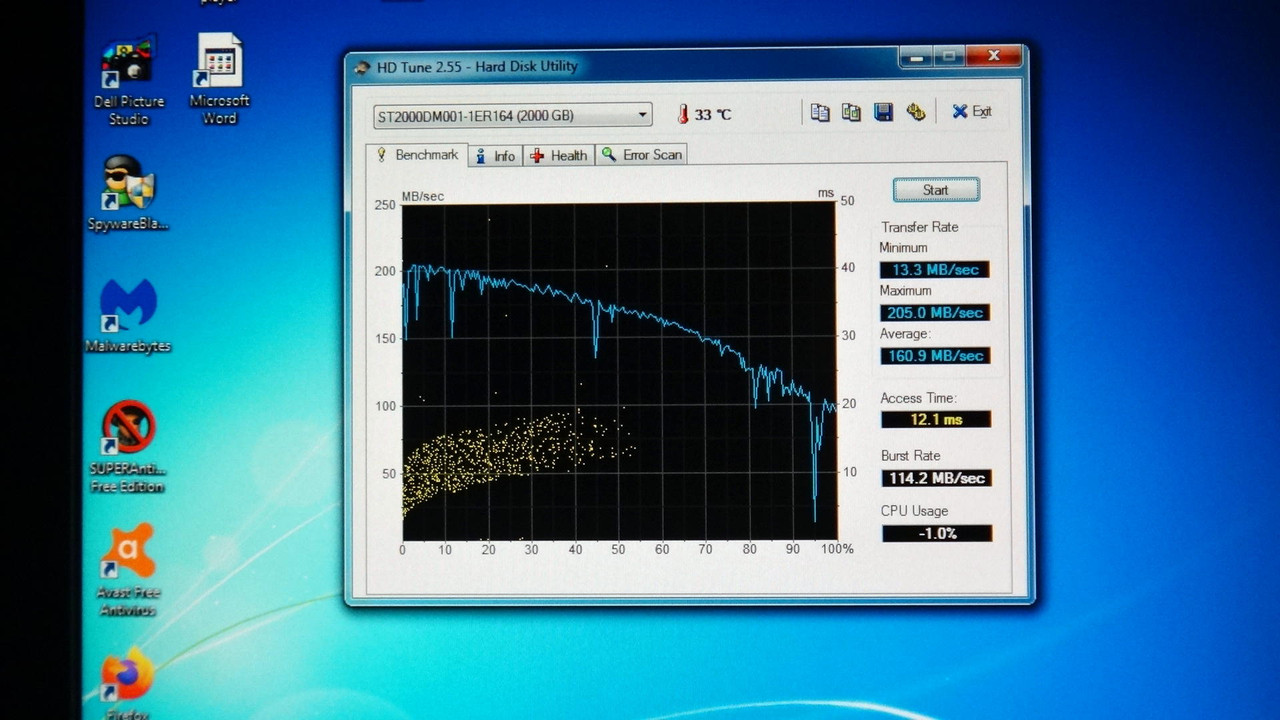
Task: Click the Maximum value 205.0 MB/sec
Action: coord(935,313)
